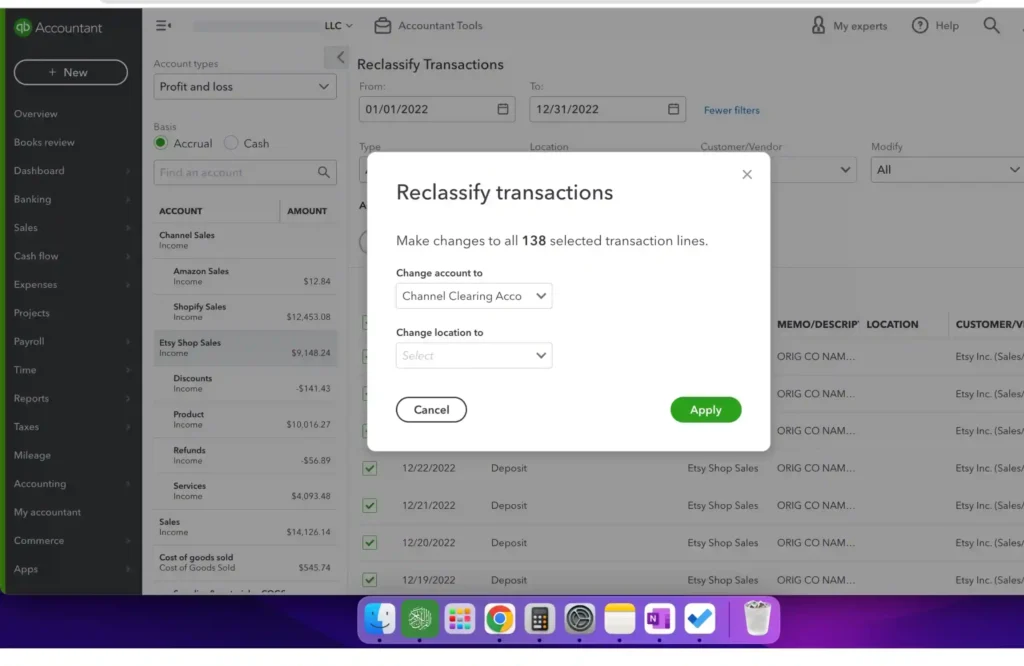This screenshot has height=666, width=1024.
Task: Select the Shopify Sales account row
Action: [x=246, y=312]
